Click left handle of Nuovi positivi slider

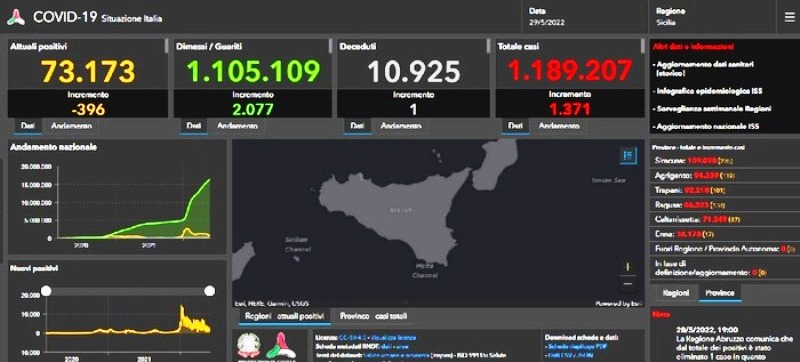(46, 291)
